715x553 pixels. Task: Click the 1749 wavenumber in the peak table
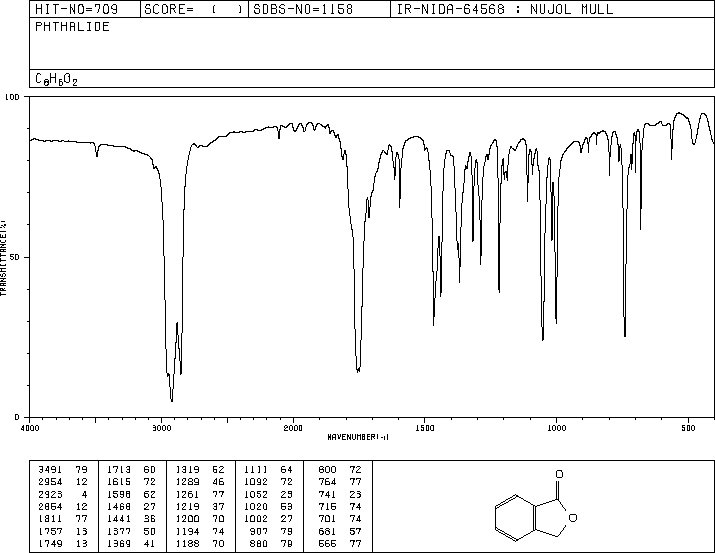(50, 543)
